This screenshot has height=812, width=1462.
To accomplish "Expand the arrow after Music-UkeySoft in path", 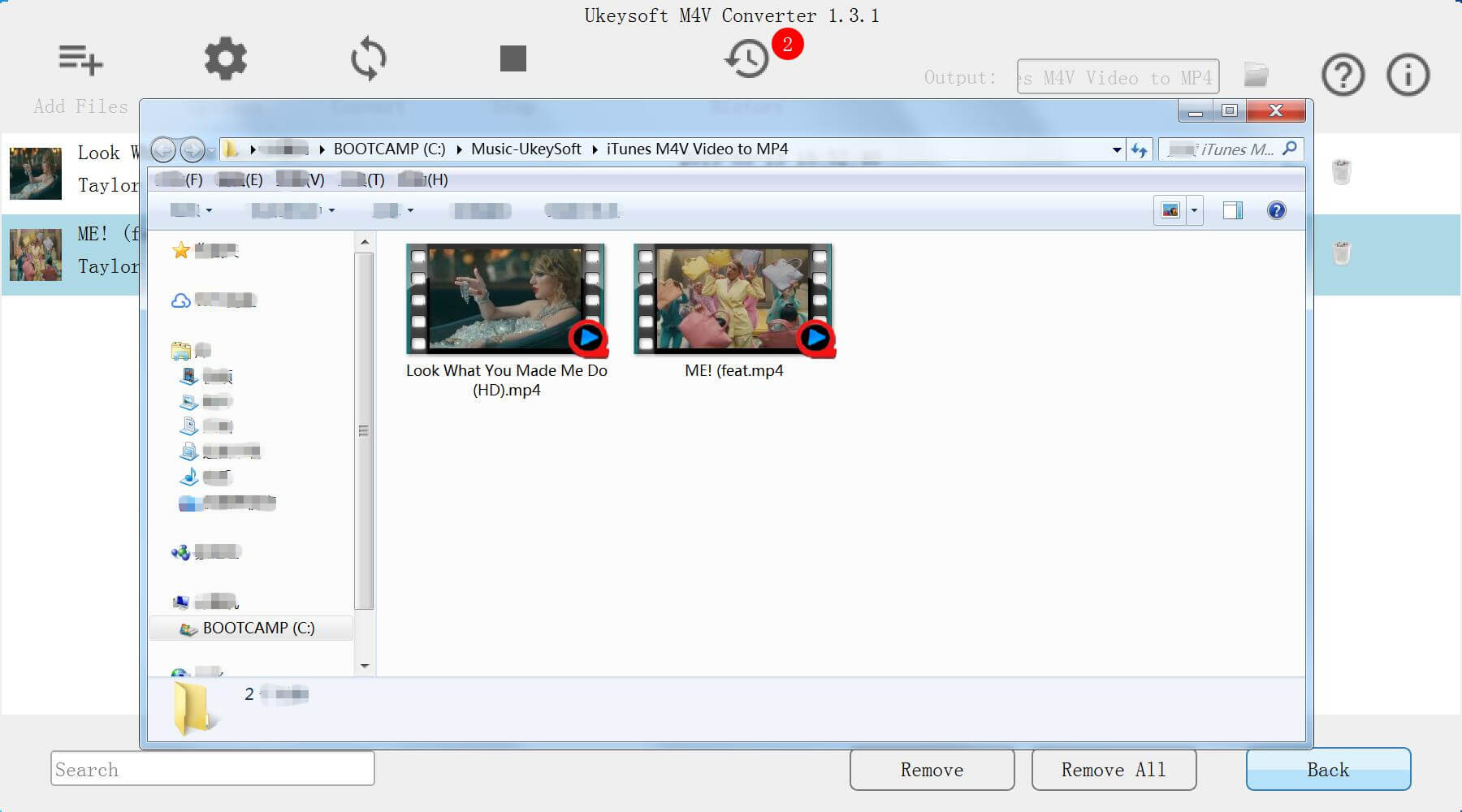I will 595,149.
